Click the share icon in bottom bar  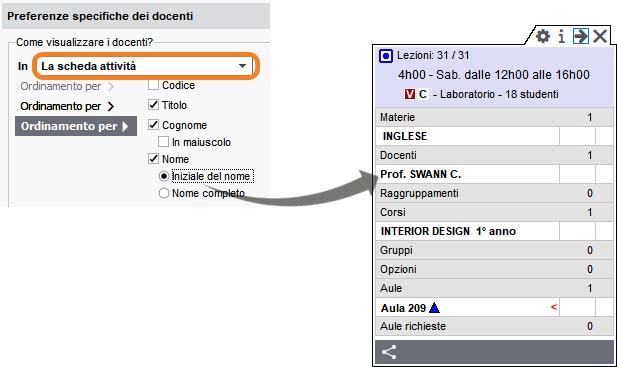389,352
